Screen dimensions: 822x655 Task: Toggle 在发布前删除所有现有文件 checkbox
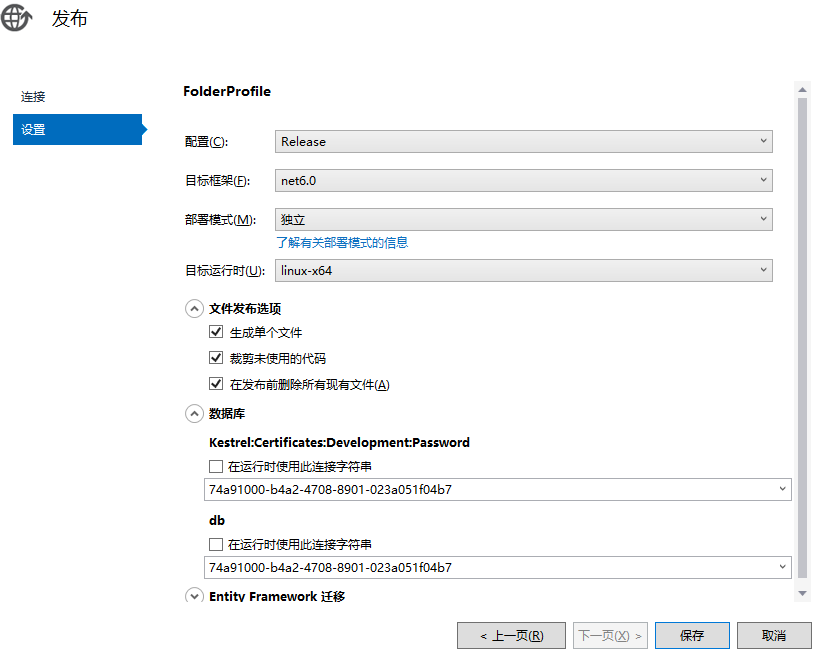click(x=216, y=384)
